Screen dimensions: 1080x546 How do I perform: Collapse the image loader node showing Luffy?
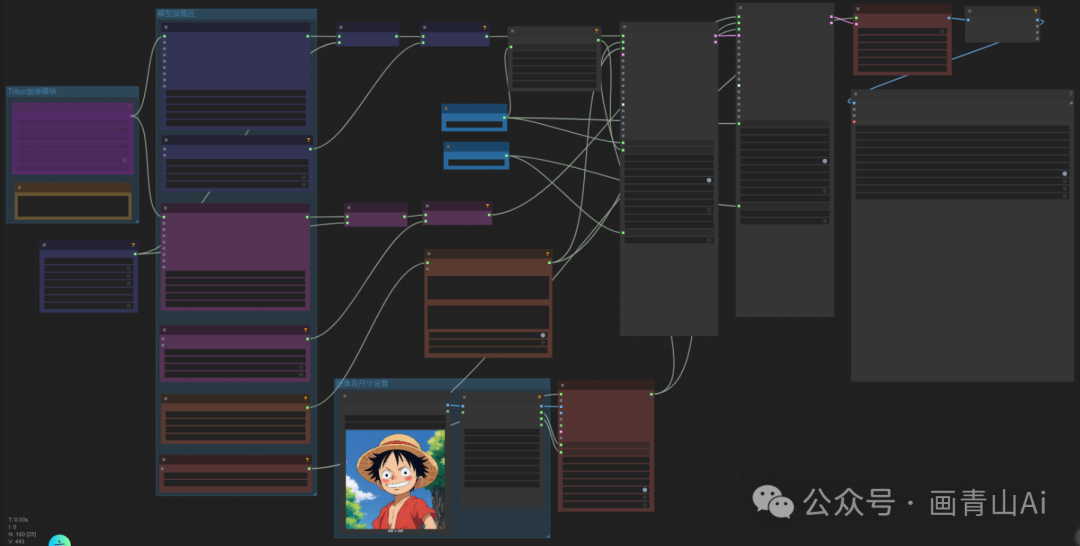point(345,397)
